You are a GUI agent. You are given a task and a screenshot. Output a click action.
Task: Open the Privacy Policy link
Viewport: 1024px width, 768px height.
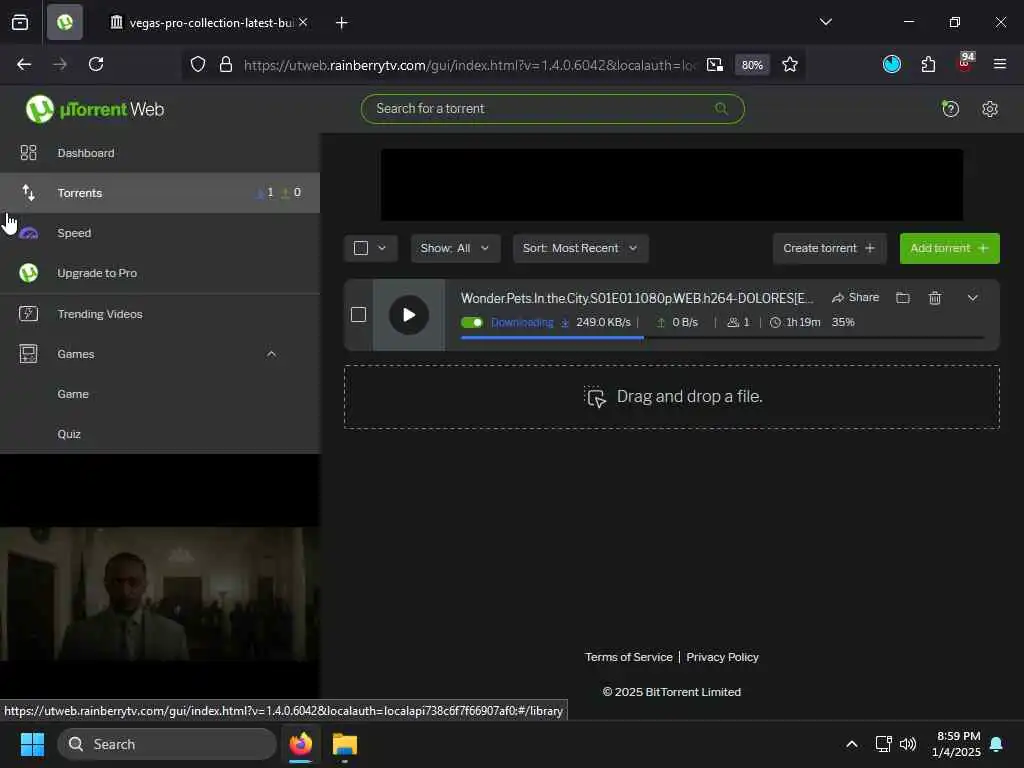tap(722, 657)
